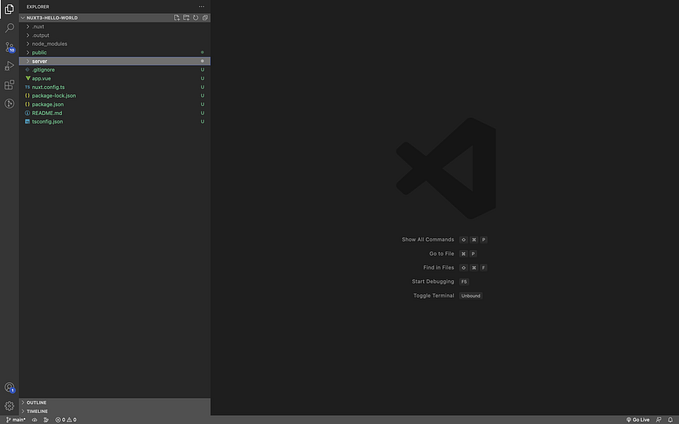This screenshot has width=679, height=424.
Task: Click the F5 key badge
Action: pos(464,282)
